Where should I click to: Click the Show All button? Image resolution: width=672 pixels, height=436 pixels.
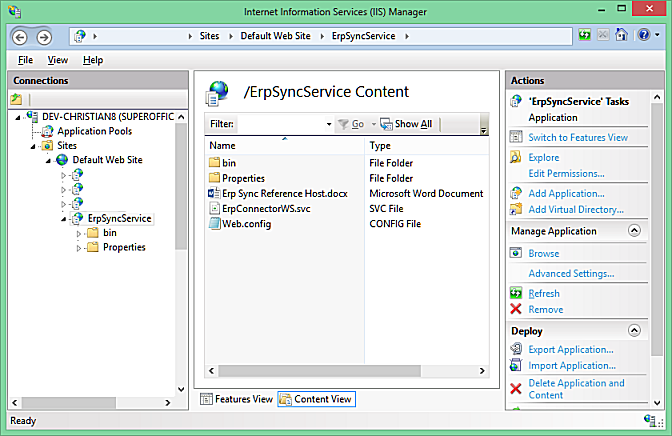[406, 124]
